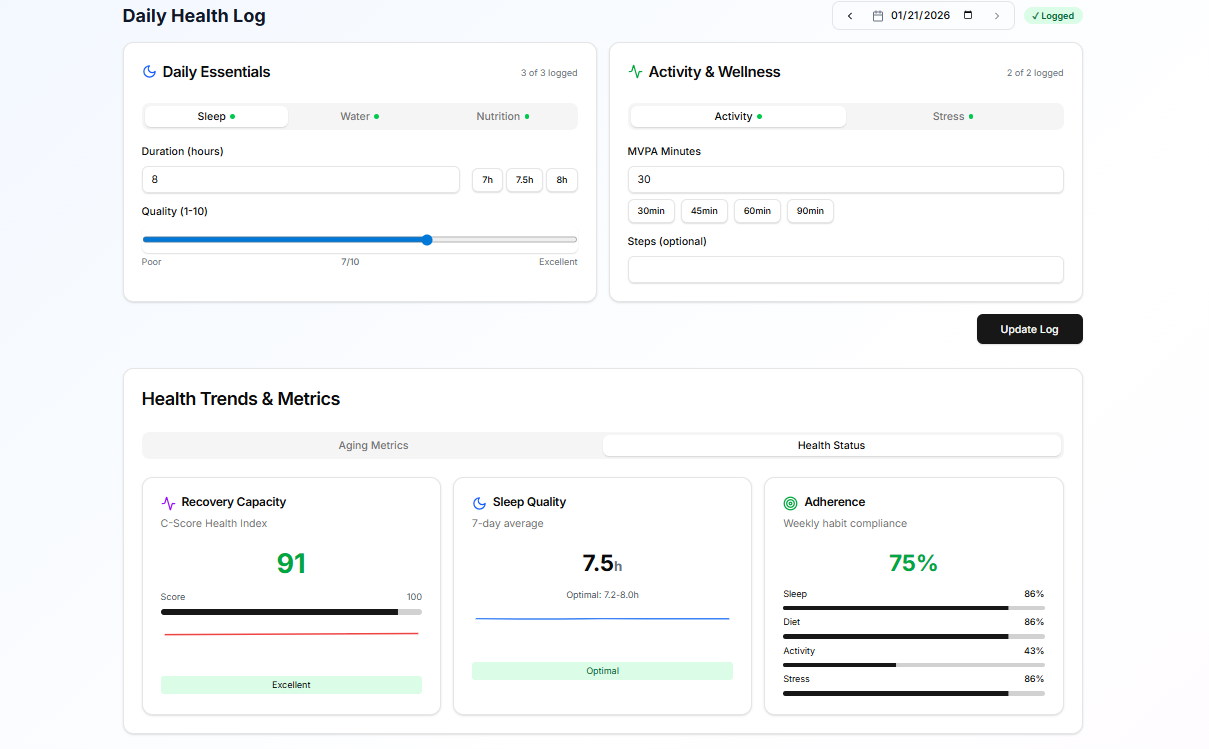Pick the 60min MVPA preset
Viewport: 1209px width, 749px height.
757,211
